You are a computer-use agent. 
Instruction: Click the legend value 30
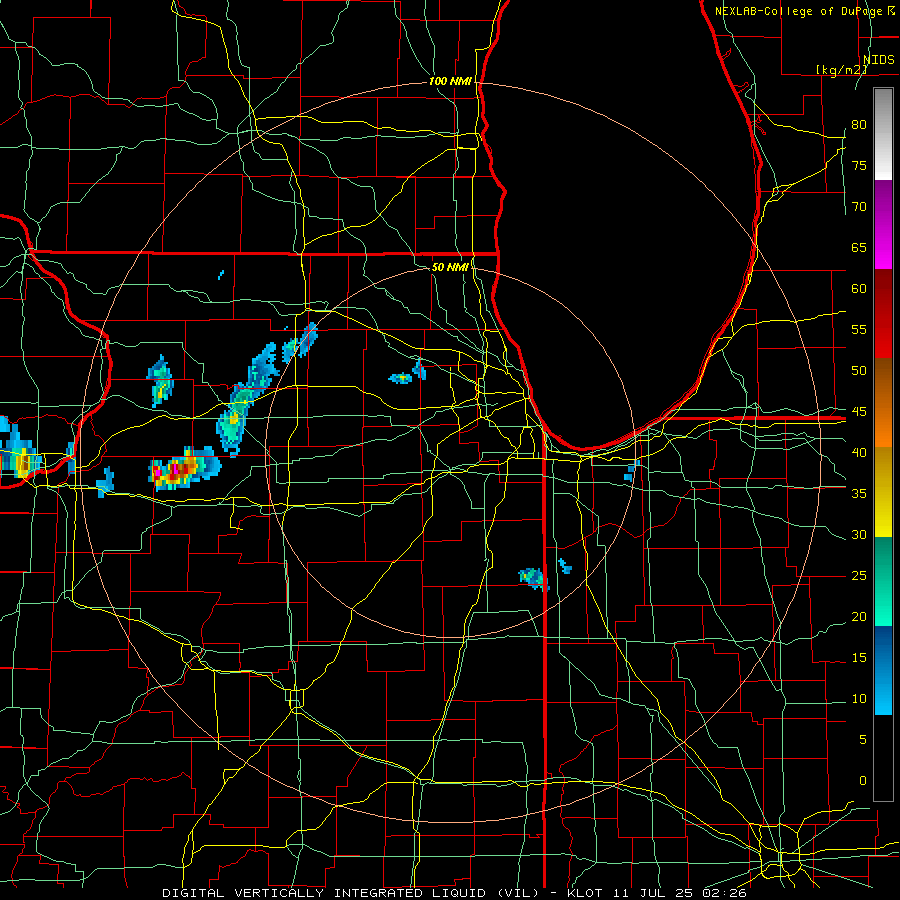(x=859, y=534)
